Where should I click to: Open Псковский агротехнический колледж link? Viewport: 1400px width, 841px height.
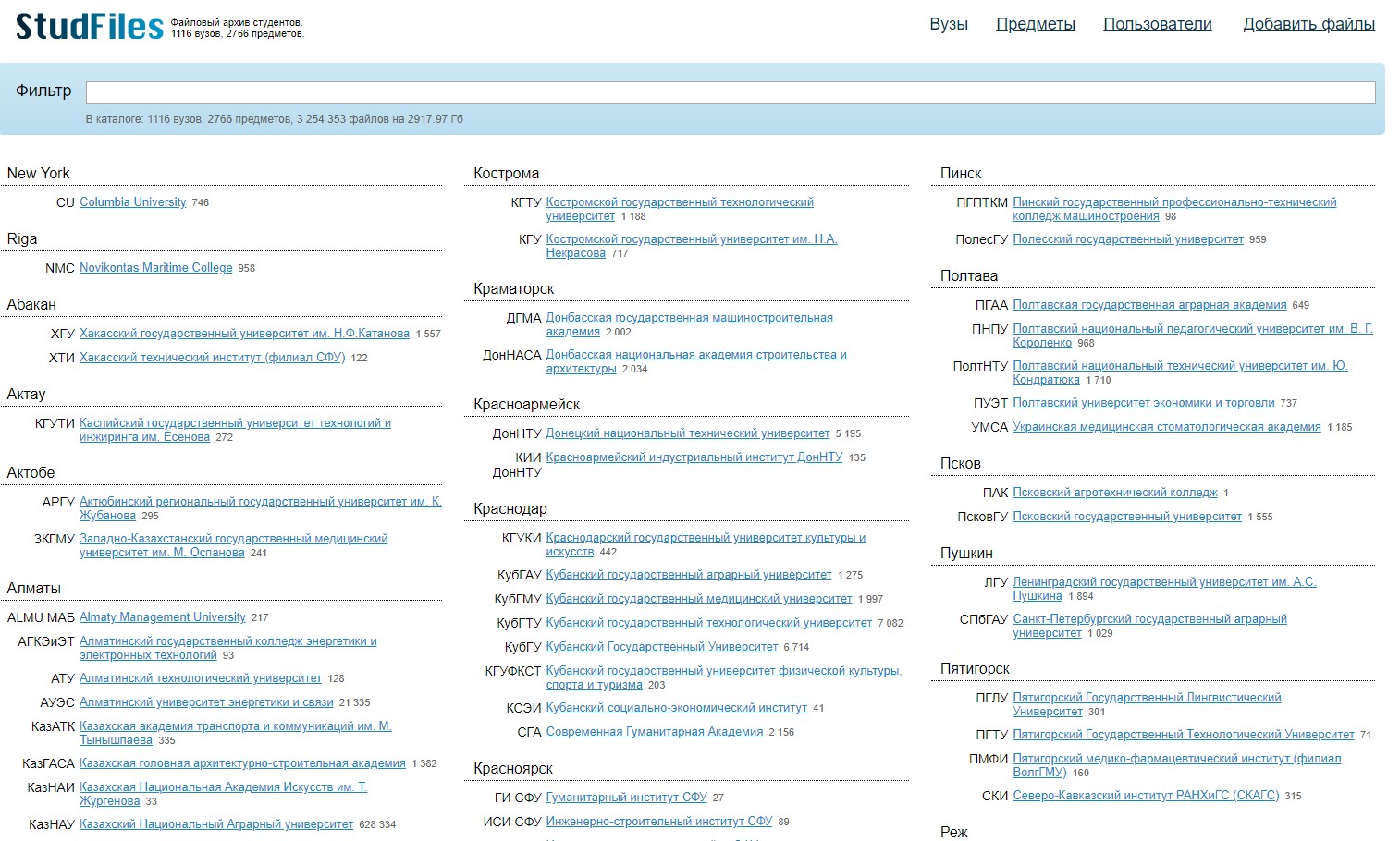coord(1115,493)
